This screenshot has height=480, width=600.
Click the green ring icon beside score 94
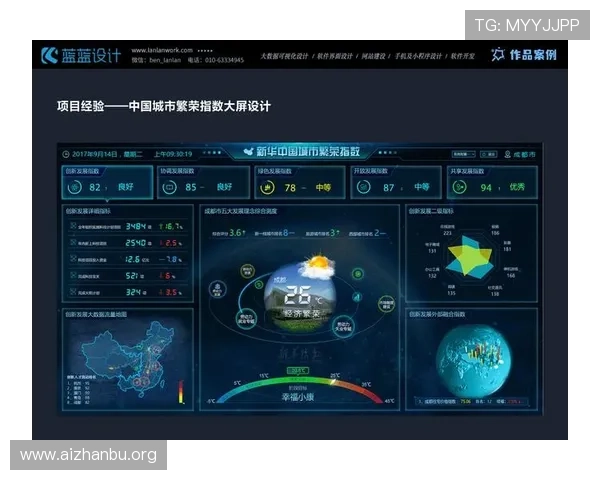(460, 187)
